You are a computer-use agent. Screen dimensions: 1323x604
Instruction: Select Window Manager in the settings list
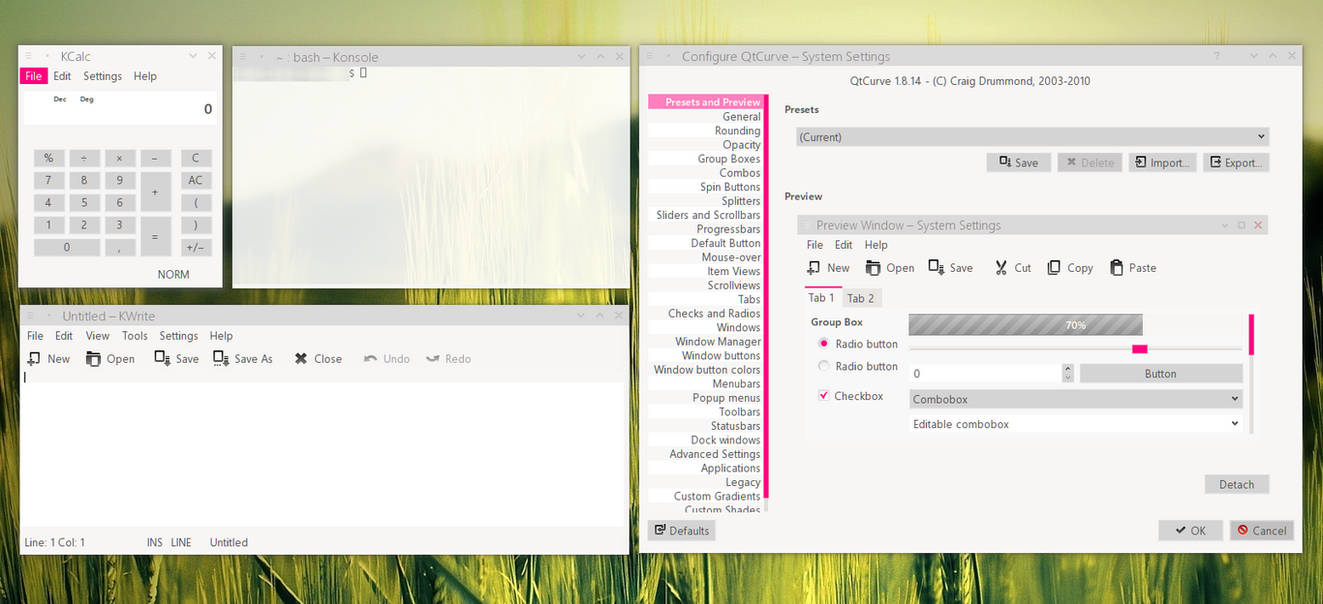coord(718,341)
